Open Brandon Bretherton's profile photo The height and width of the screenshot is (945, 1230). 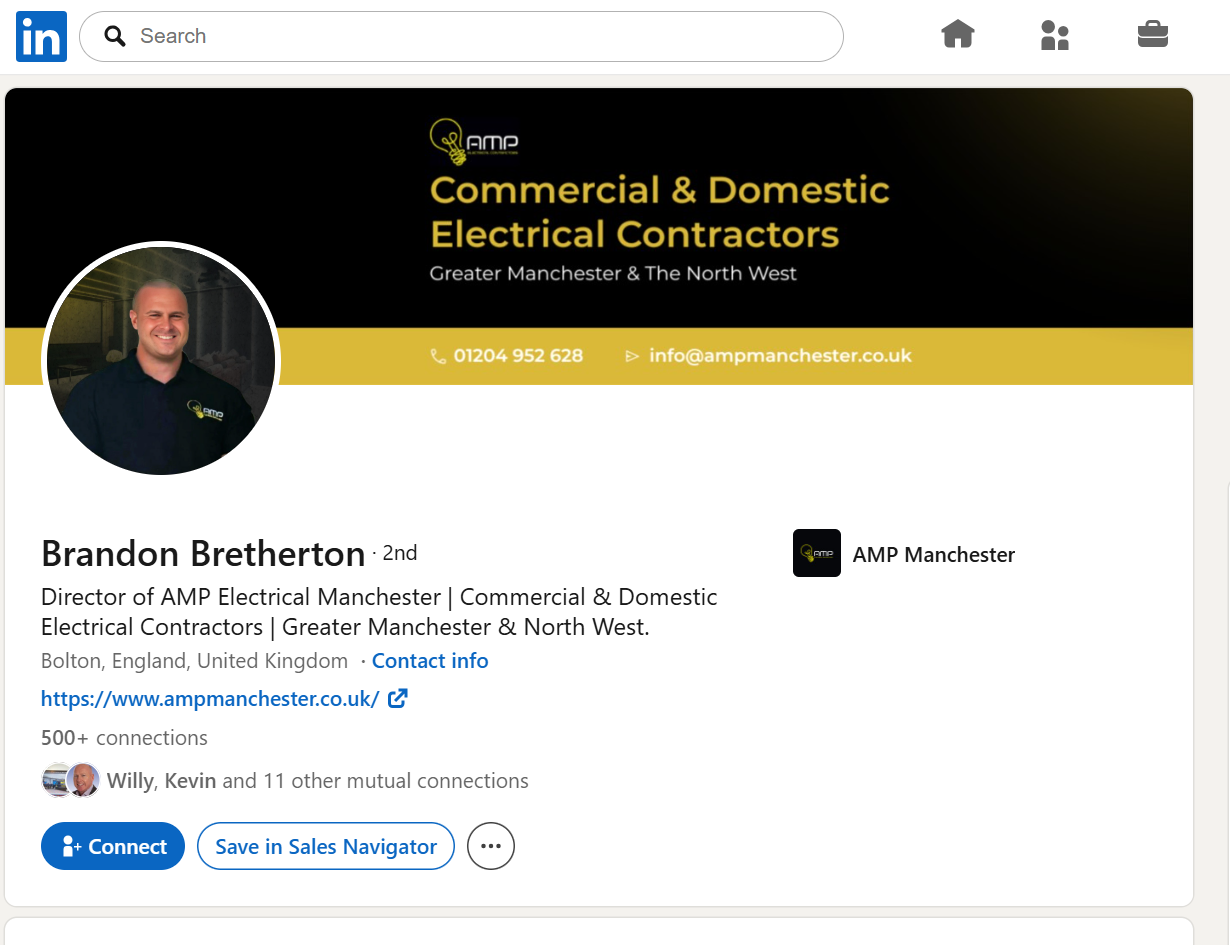pyautogui.click(x=161, y=360)
